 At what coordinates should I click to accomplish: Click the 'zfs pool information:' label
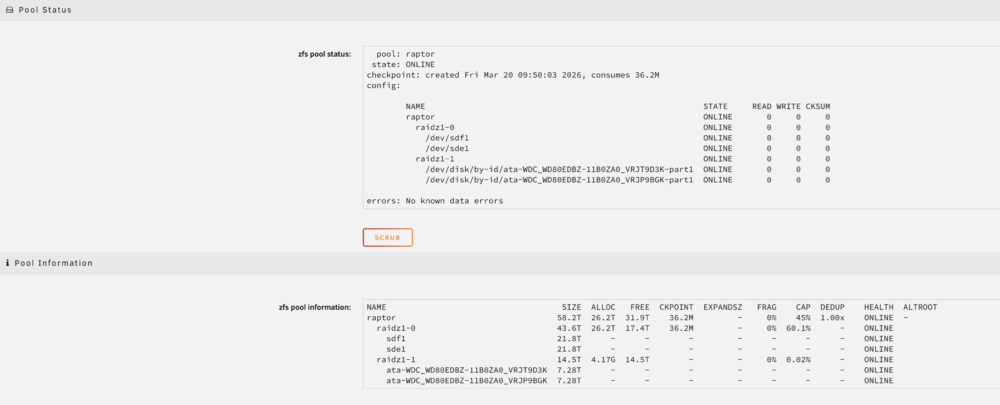click(x=315, y=307)
